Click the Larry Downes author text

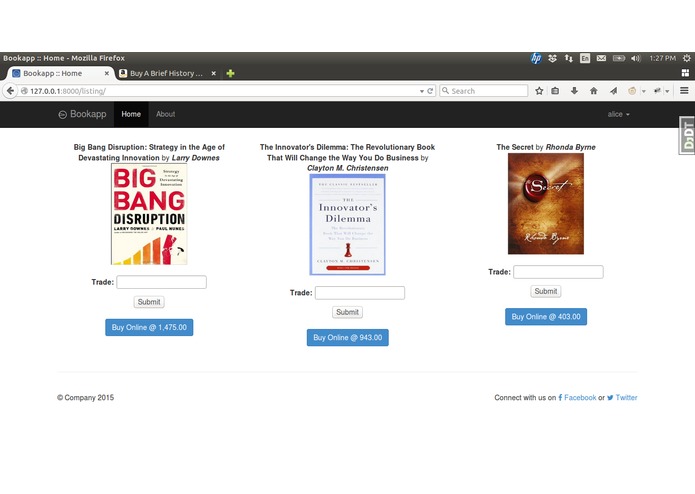coord(195,158)
